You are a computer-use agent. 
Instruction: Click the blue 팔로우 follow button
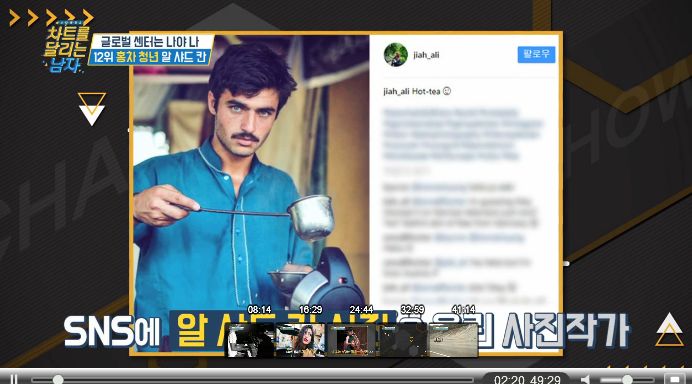(x=536, y=54)
